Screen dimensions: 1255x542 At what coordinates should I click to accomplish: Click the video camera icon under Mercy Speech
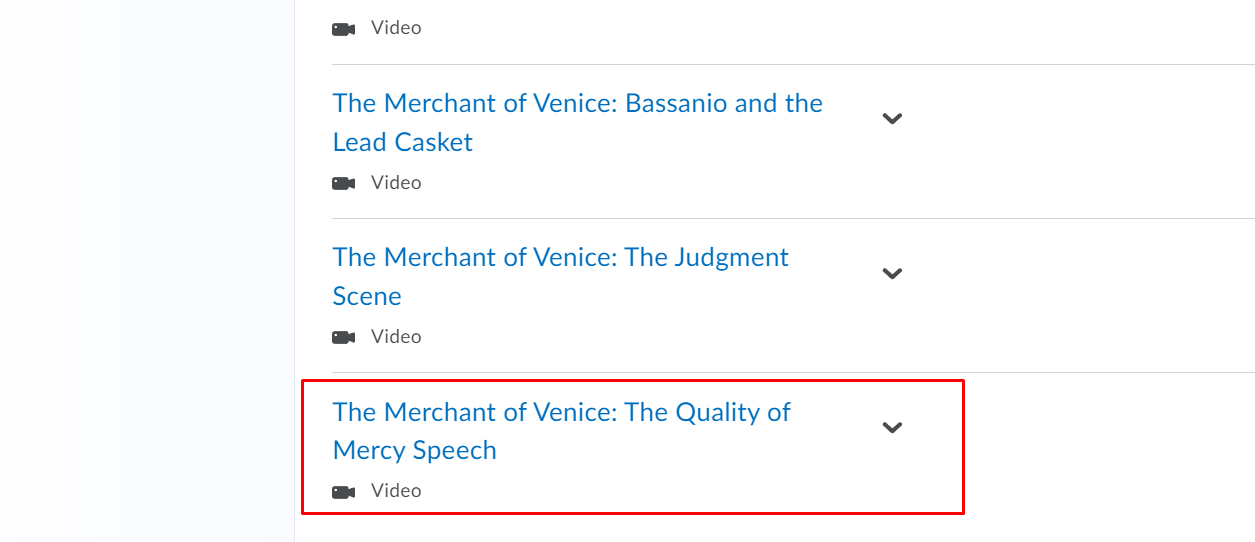344,491
